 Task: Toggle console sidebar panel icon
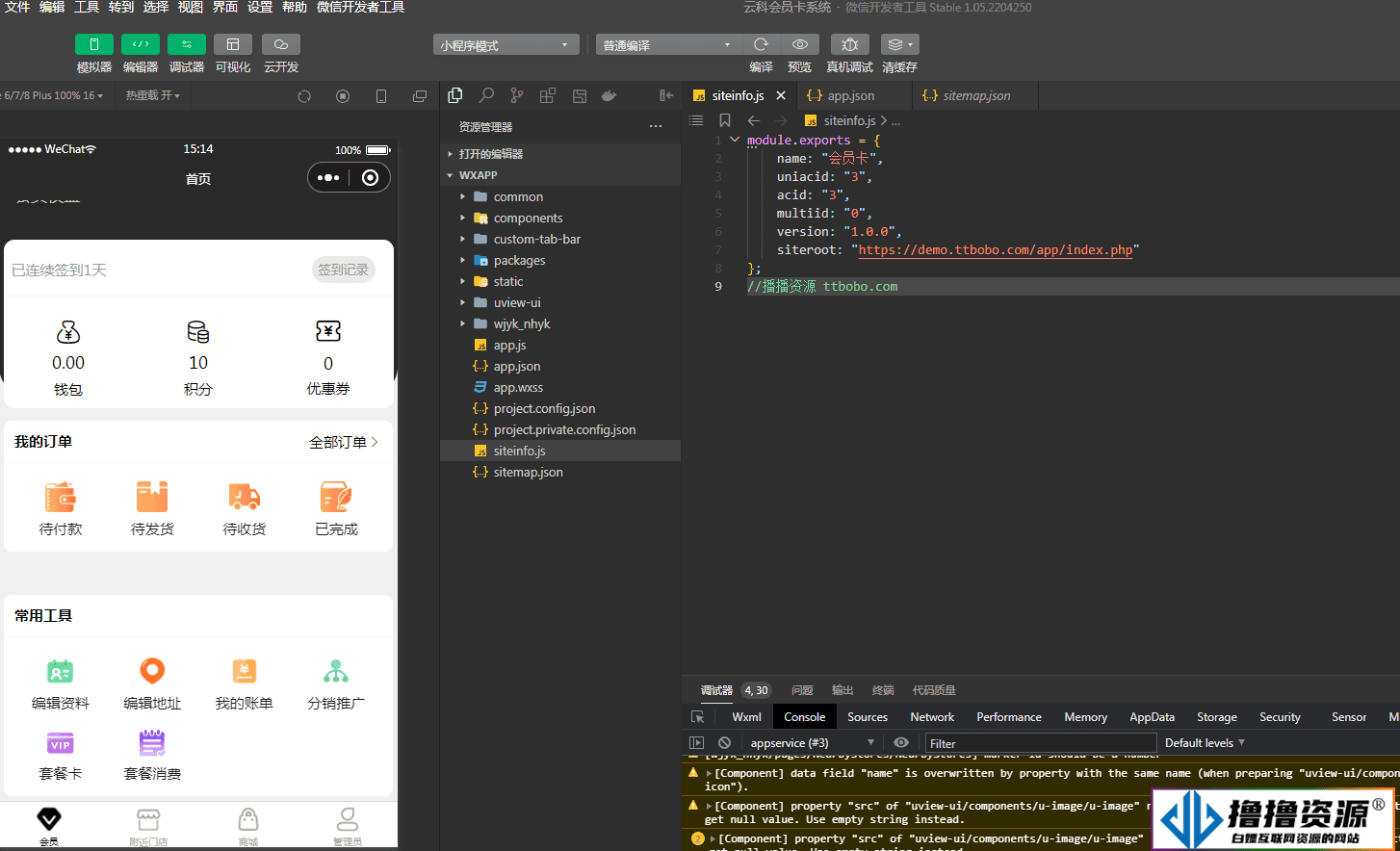(x=697, y=743)
